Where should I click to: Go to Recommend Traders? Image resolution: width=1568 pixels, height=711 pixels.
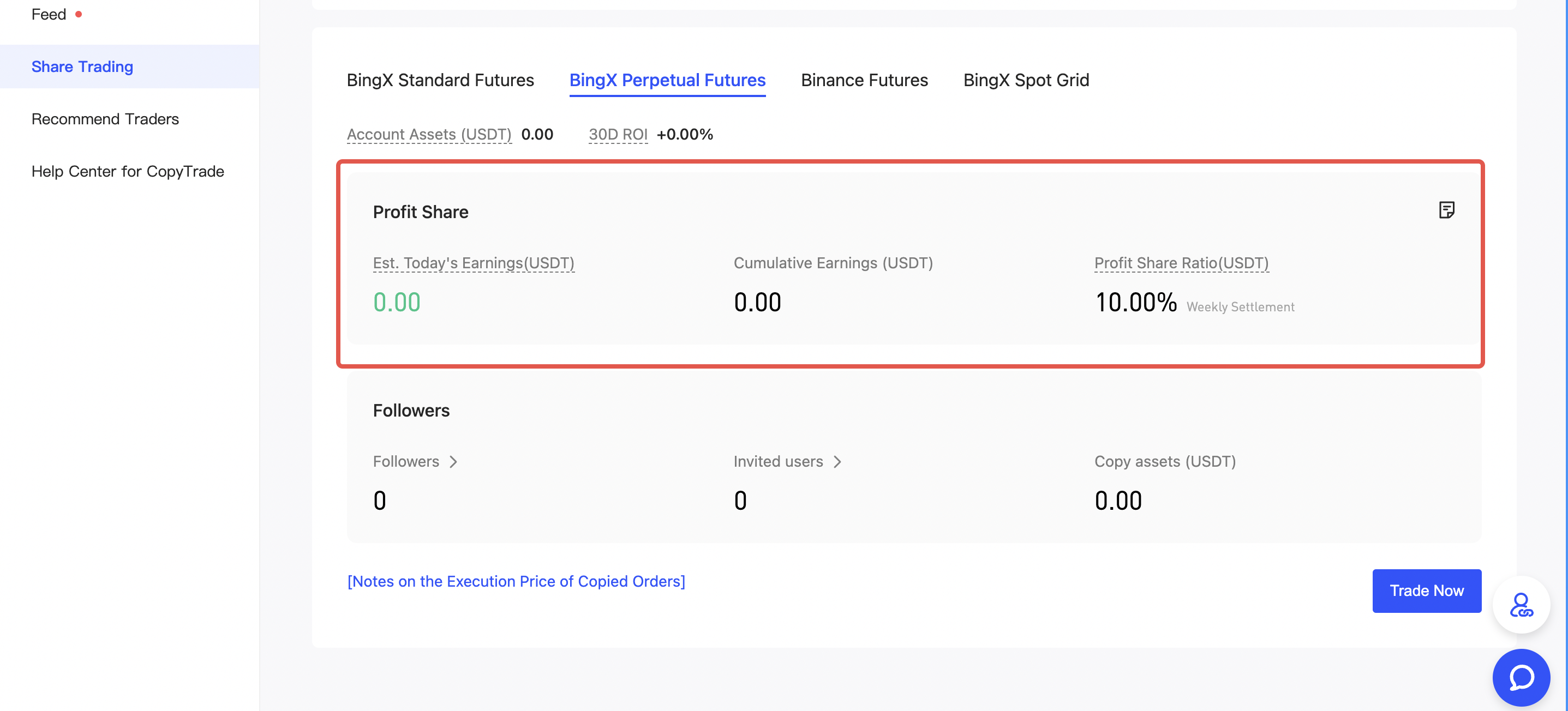pos(105,119)
